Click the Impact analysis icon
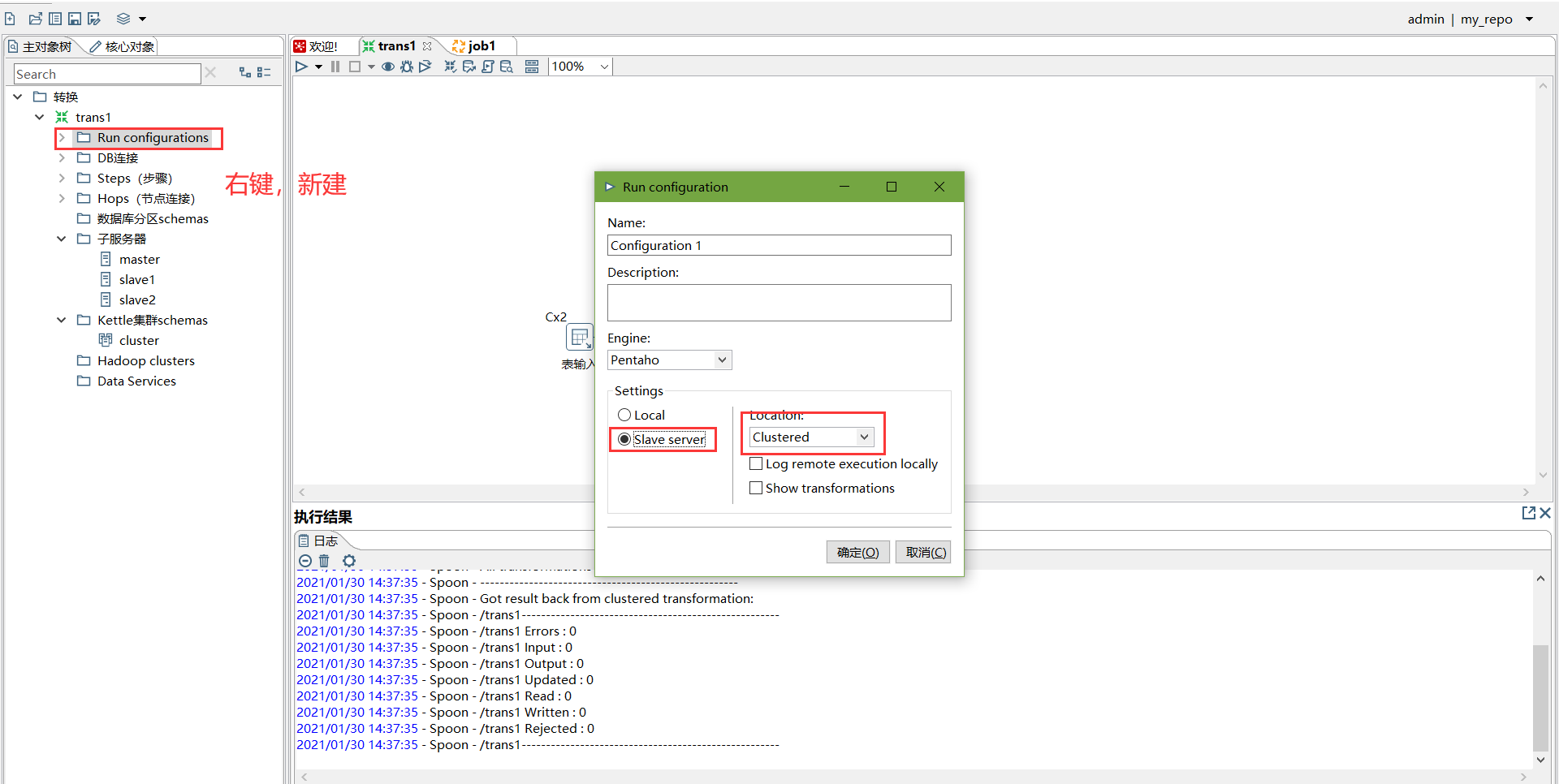 pyautogui.click(x=469, y=67)
